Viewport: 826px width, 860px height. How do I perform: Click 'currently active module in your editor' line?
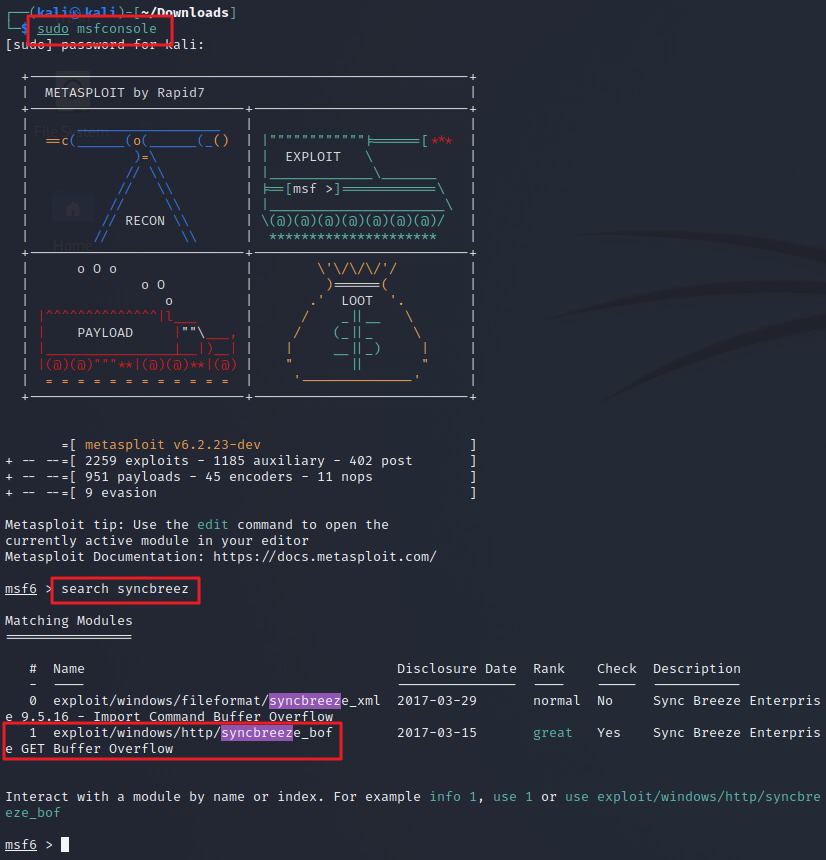[x=156, y=541]
